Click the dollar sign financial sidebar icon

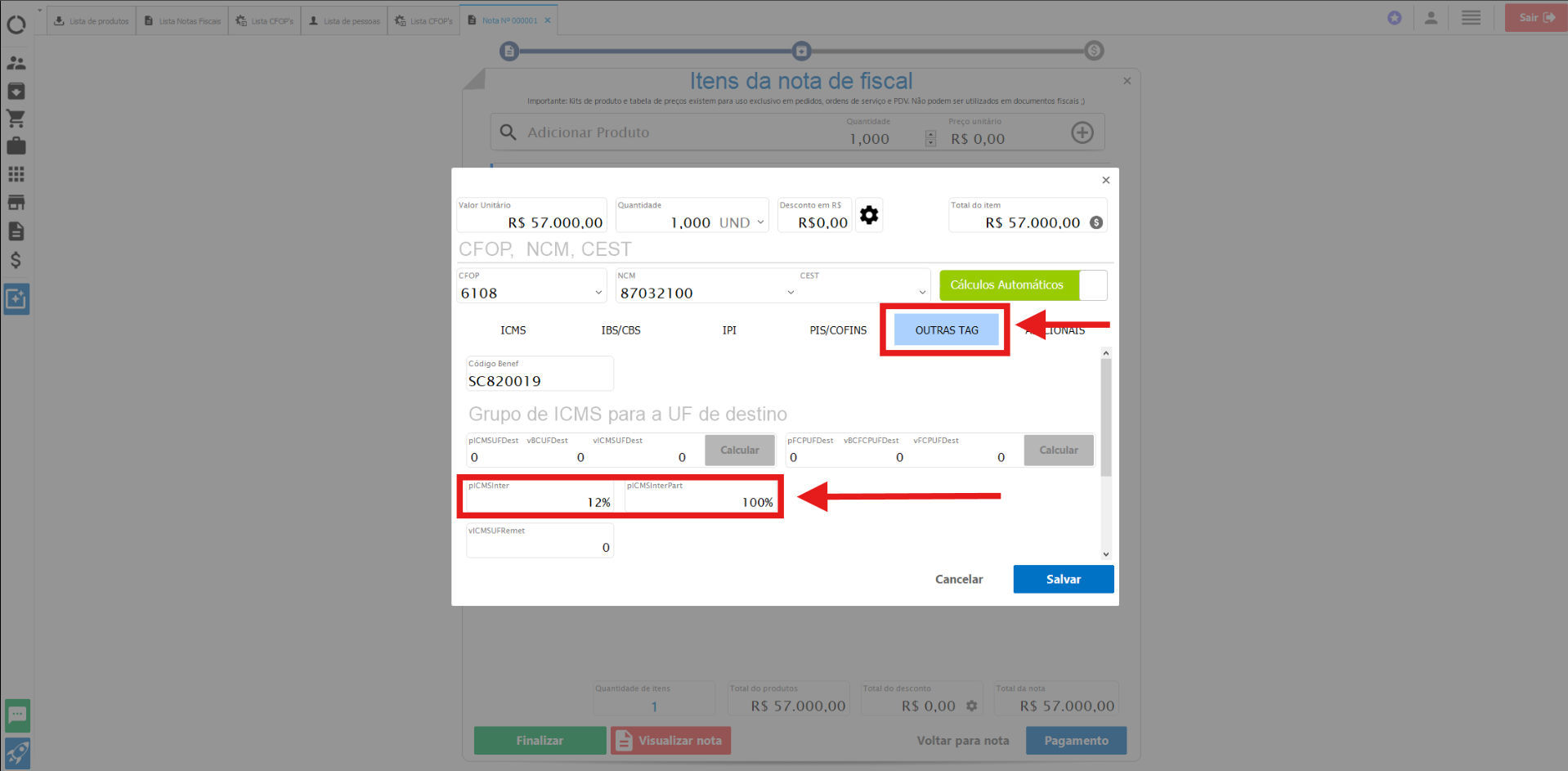click(x=16, y=260)
